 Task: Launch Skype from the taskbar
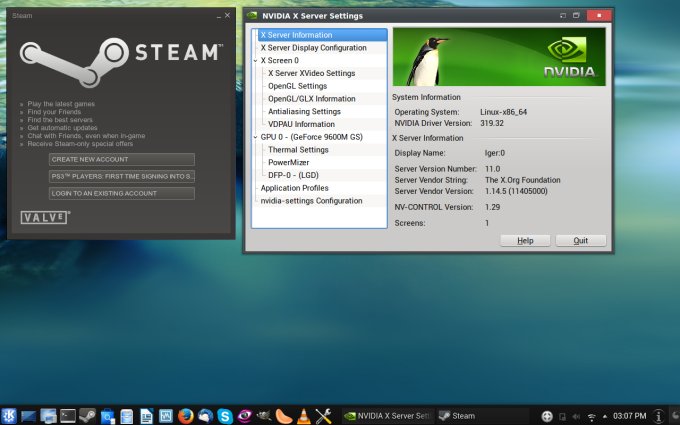coord(225,416)
